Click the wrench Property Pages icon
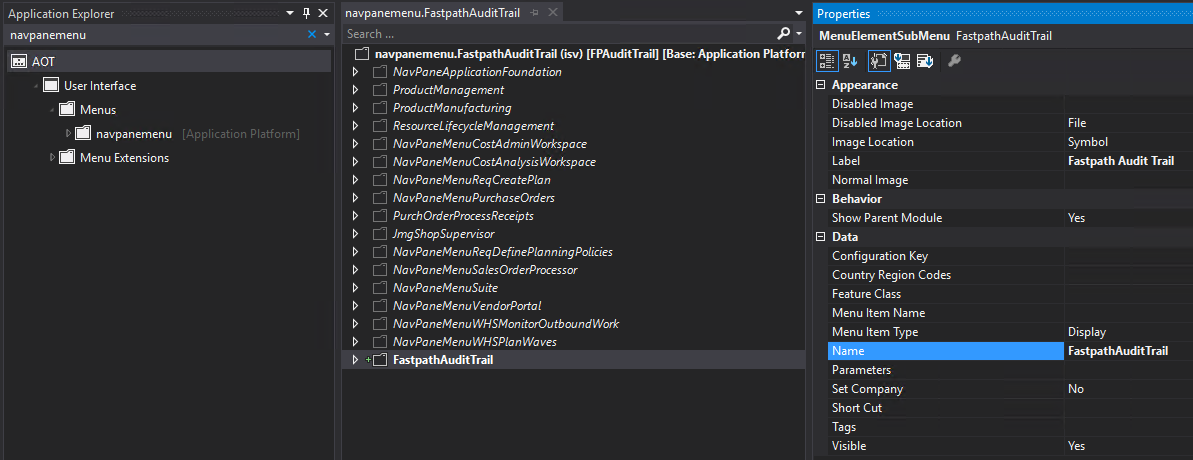This screenshot has width=1193, height=460. (954, 61)
